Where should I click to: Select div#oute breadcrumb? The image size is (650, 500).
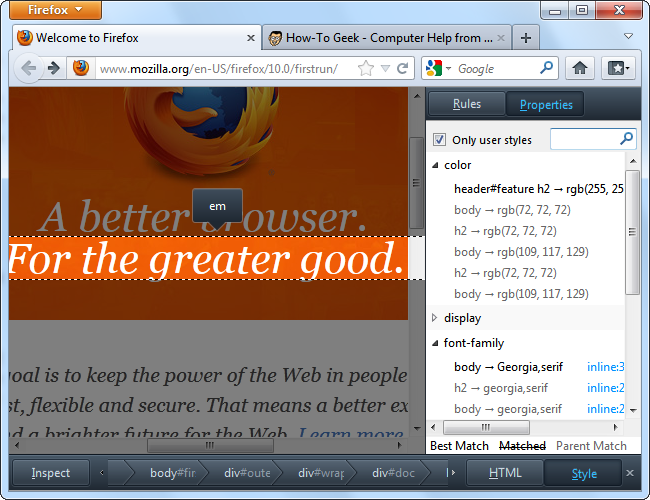click(247, 473)
